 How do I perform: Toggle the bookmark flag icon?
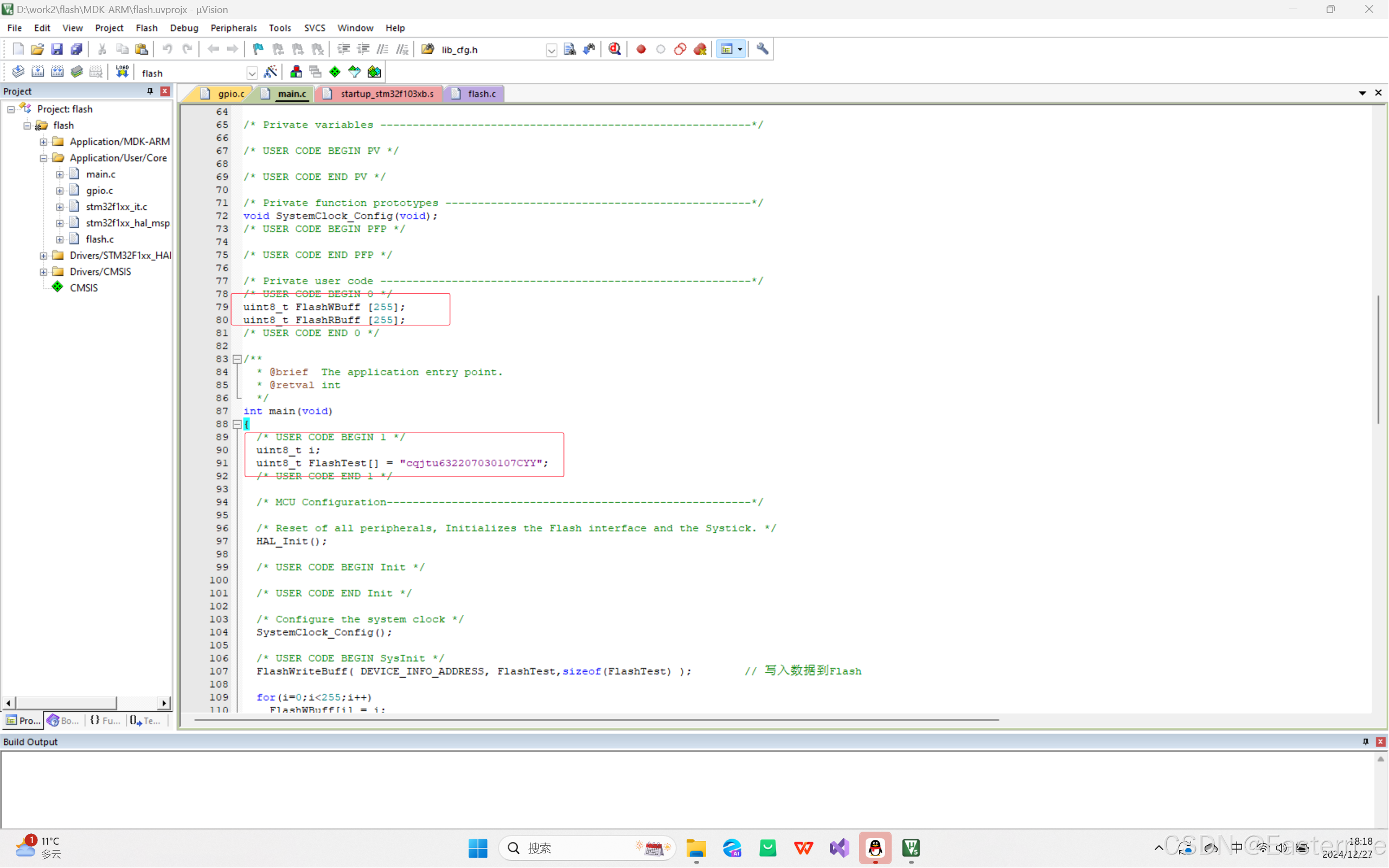(258, 49)
